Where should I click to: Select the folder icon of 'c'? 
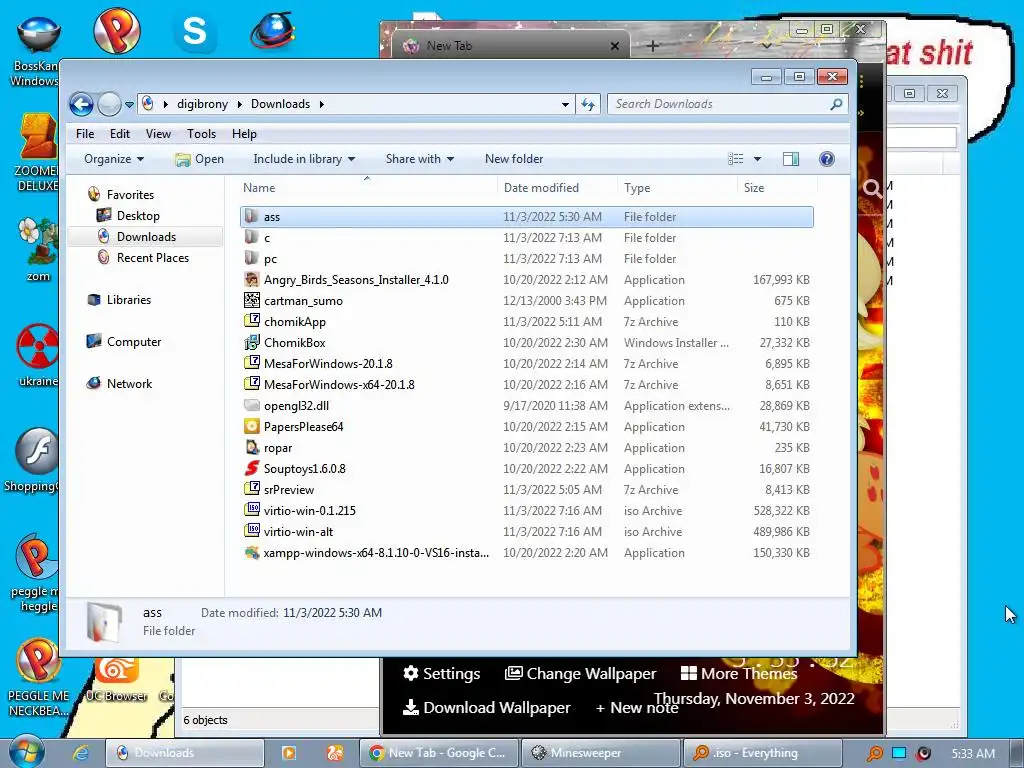point(251,237)
